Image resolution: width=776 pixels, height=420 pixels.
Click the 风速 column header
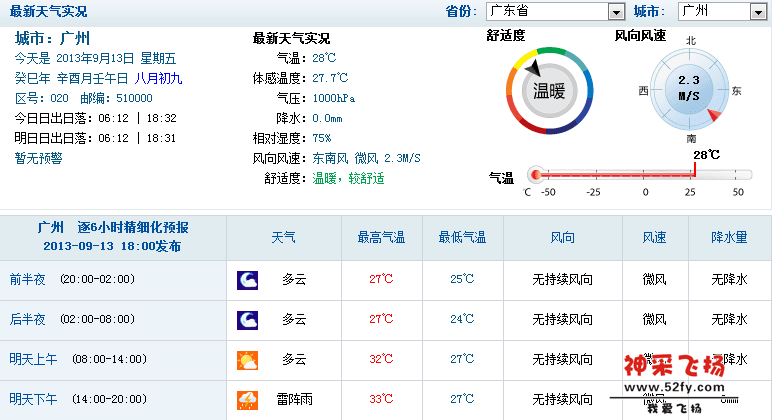[654, 237]
